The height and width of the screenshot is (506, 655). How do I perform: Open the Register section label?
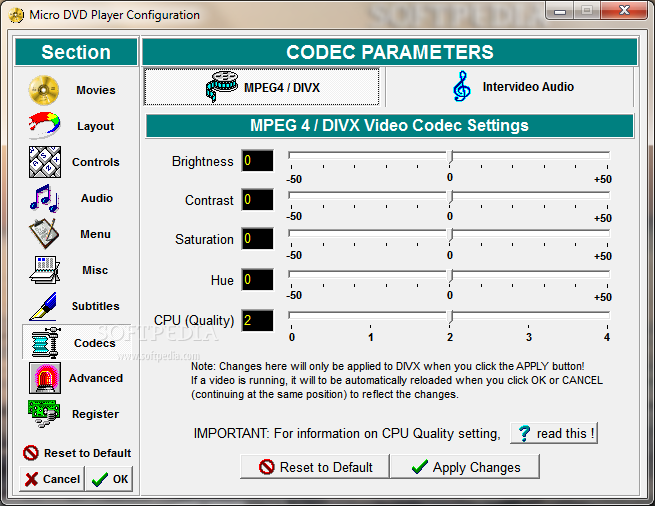(x=95, y=414)
